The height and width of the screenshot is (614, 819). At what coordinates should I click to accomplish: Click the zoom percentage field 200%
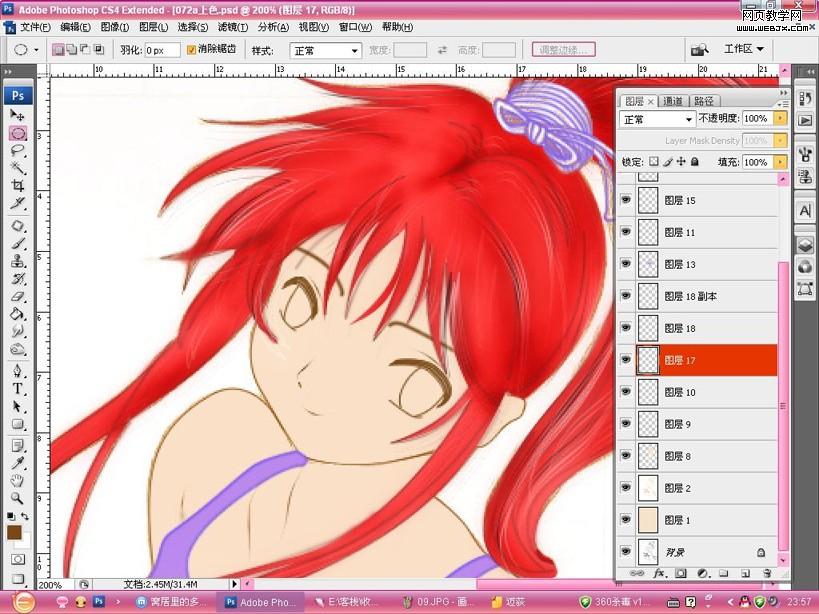53,585
